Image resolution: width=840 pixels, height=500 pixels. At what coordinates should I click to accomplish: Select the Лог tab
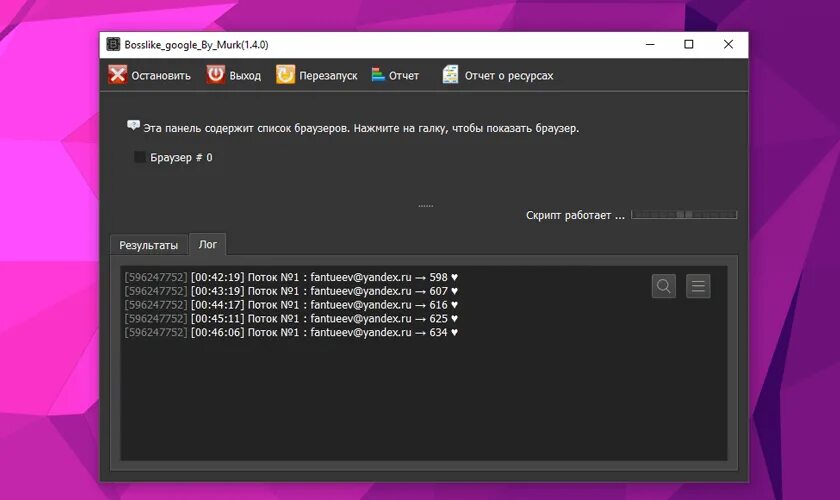[x=208, y=244]
